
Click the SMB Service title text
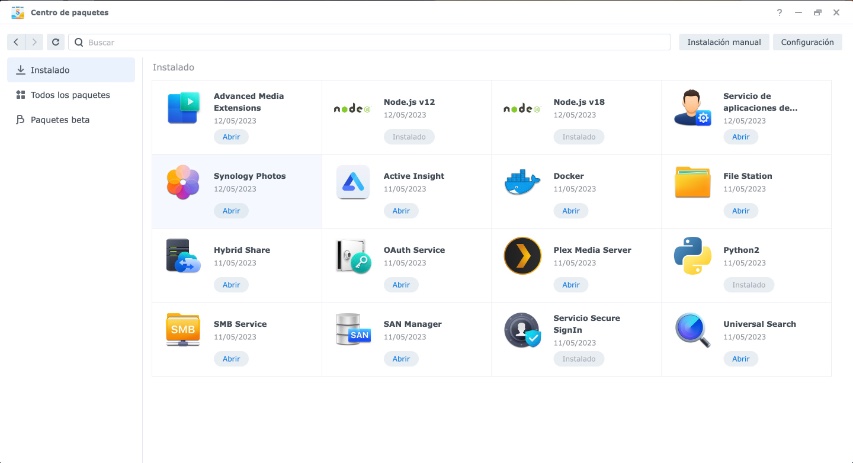(x=240, y=324)
